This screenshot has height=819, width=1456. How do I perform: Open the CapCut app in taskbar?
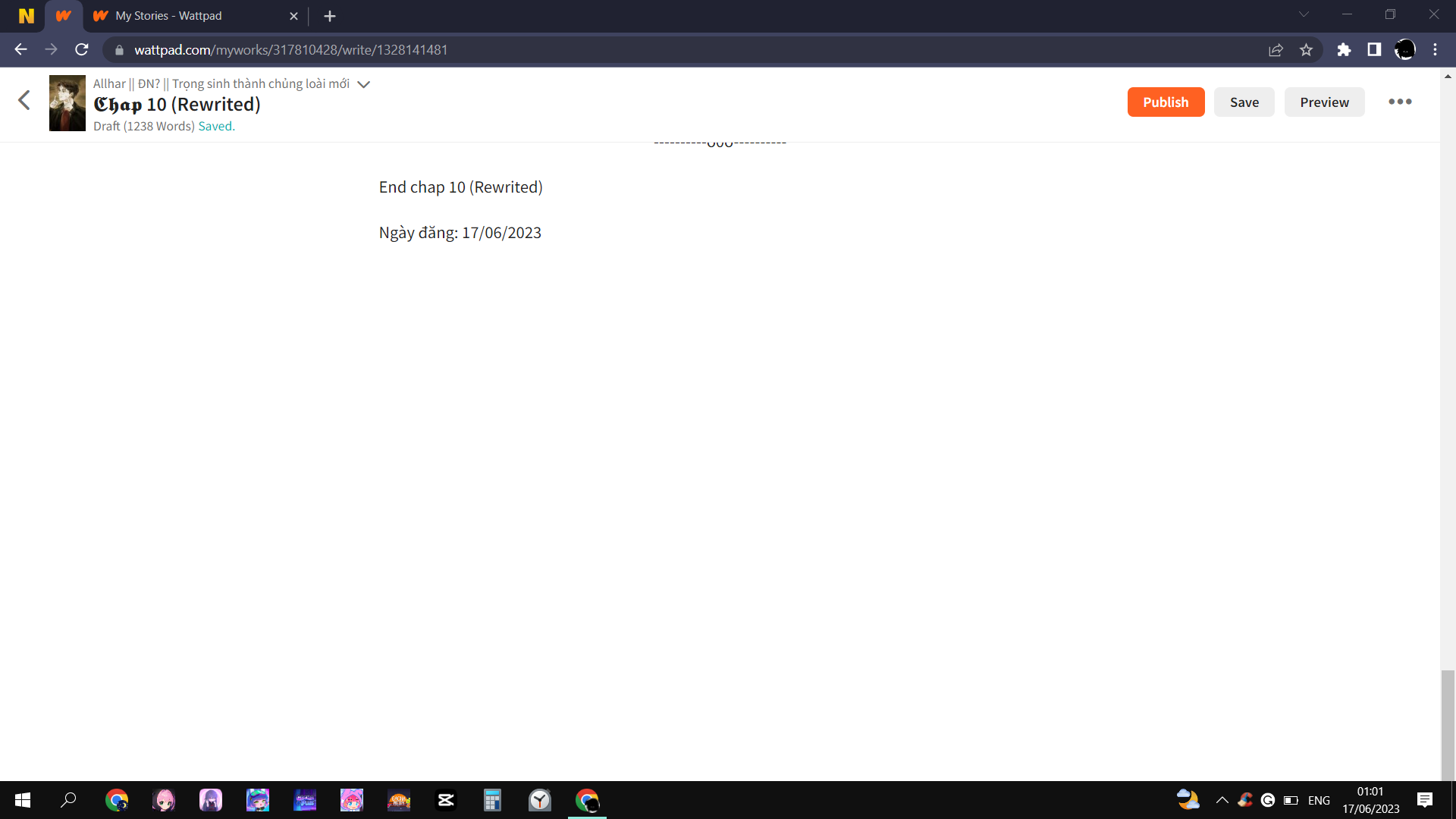(446, 800)
